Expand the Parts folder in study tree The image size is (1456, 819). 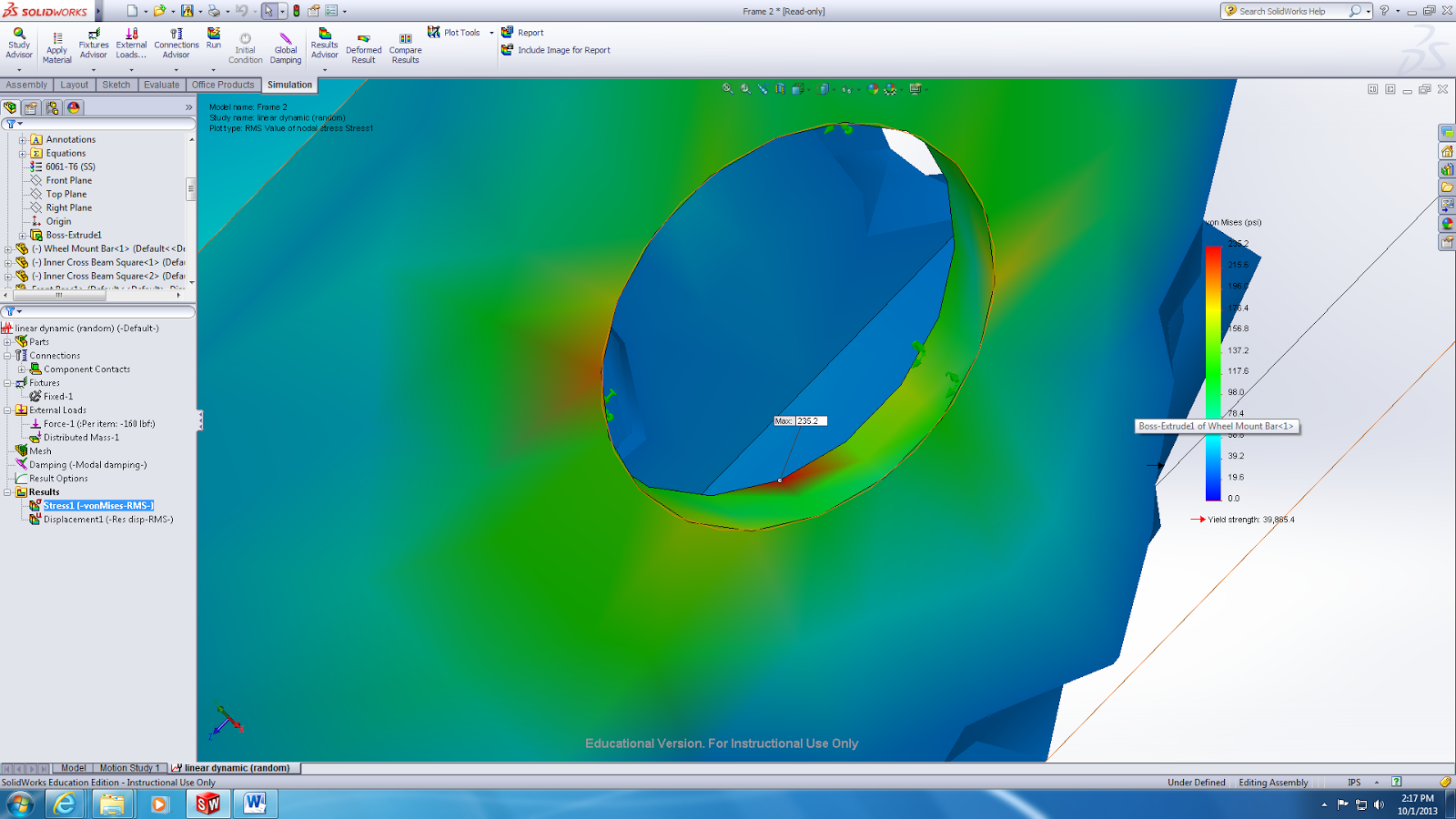click(x=8, y=342)
